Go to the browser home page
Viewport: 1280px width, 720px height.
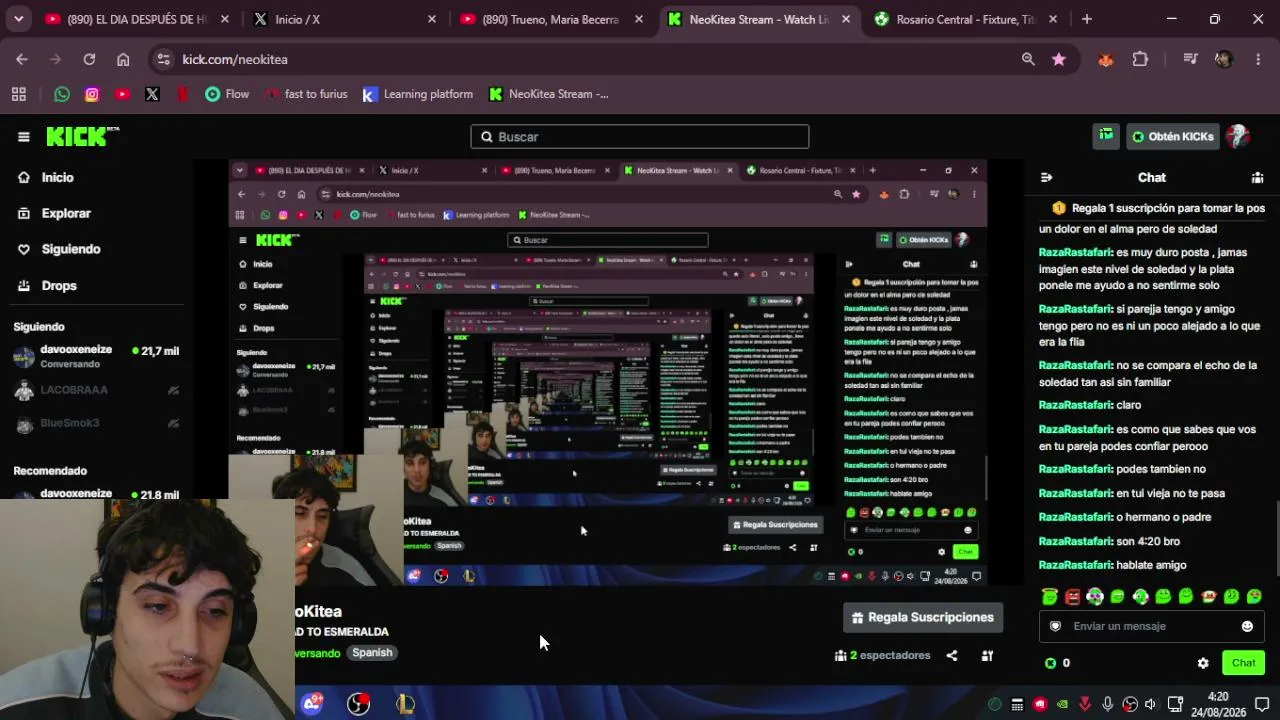click(123, 59)
